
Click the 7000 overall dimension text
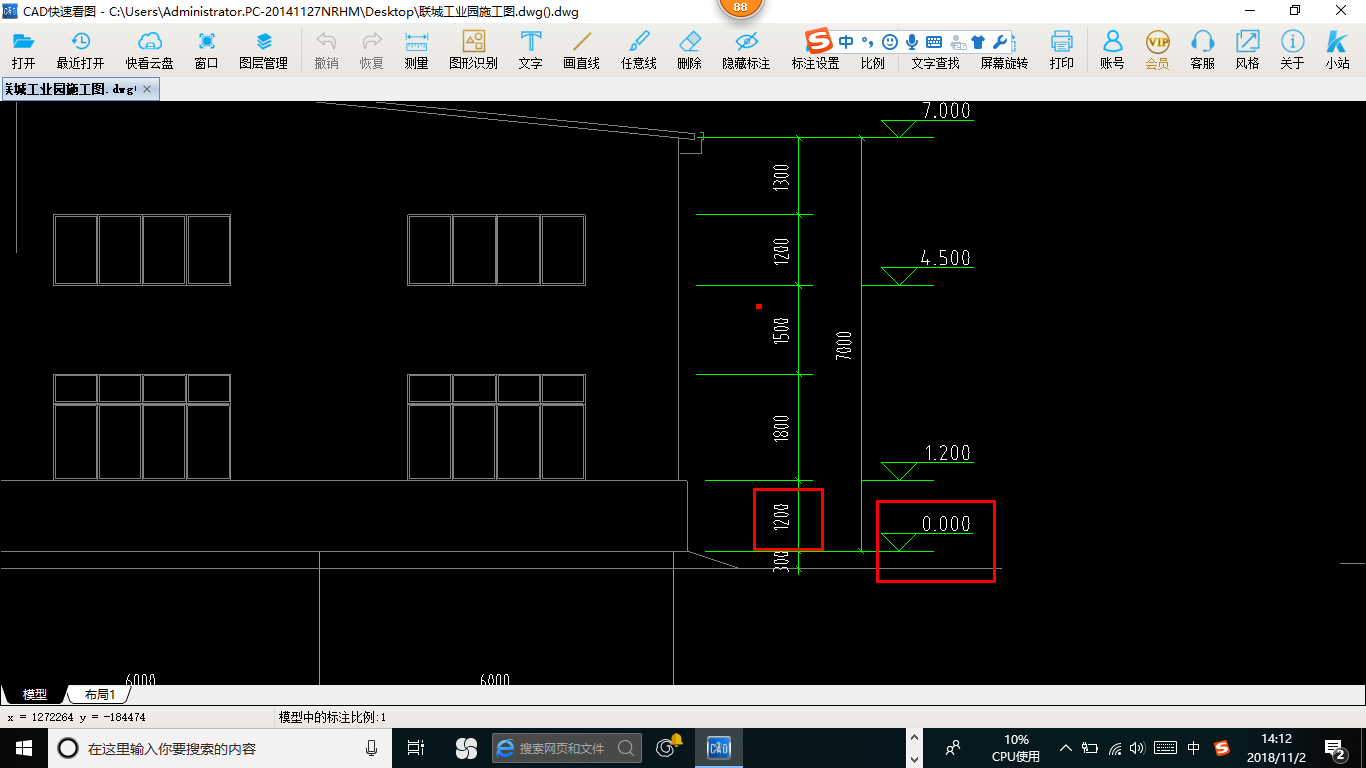[844, 345]
